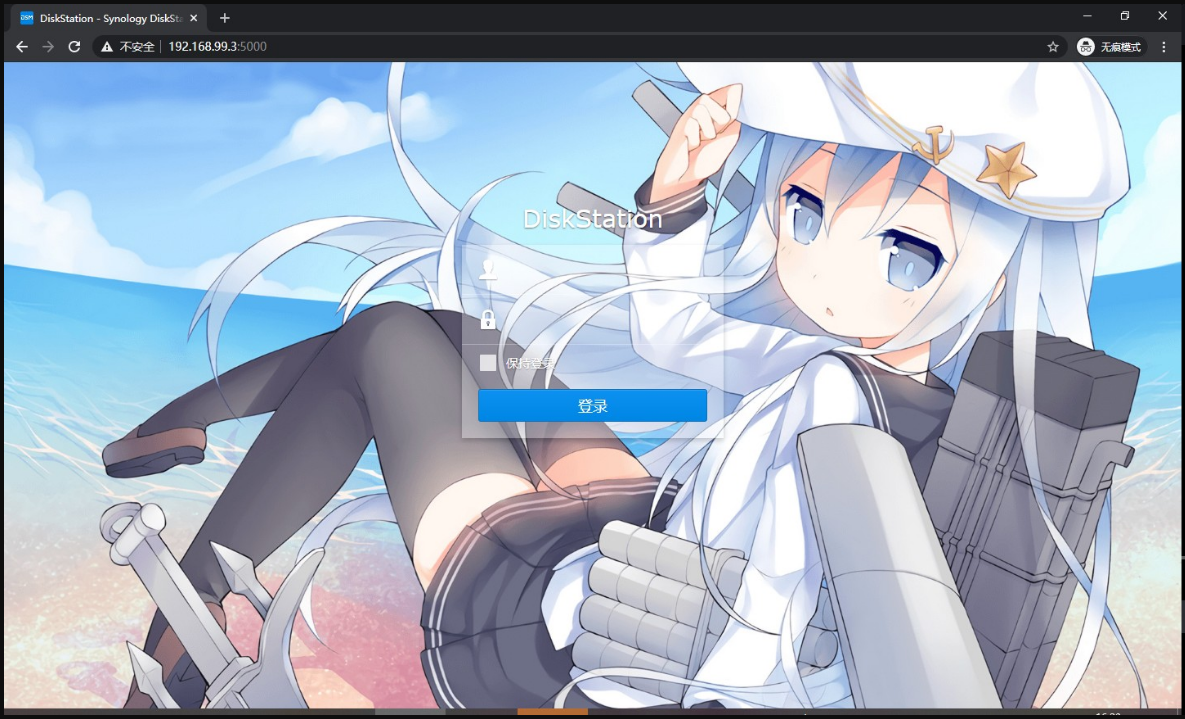Go back to the previous page

point(22,47)
